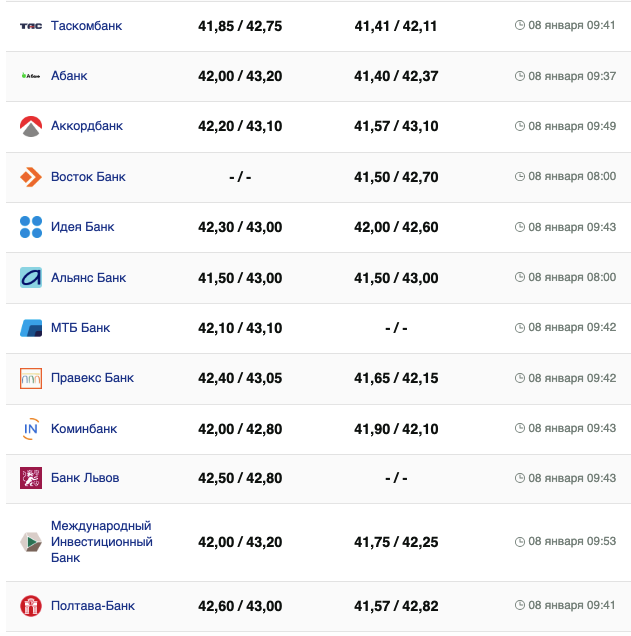Click the Аккордбанк red logo icon
The height and width of the screenshot is (636, 631).
(x=31, y=126)
